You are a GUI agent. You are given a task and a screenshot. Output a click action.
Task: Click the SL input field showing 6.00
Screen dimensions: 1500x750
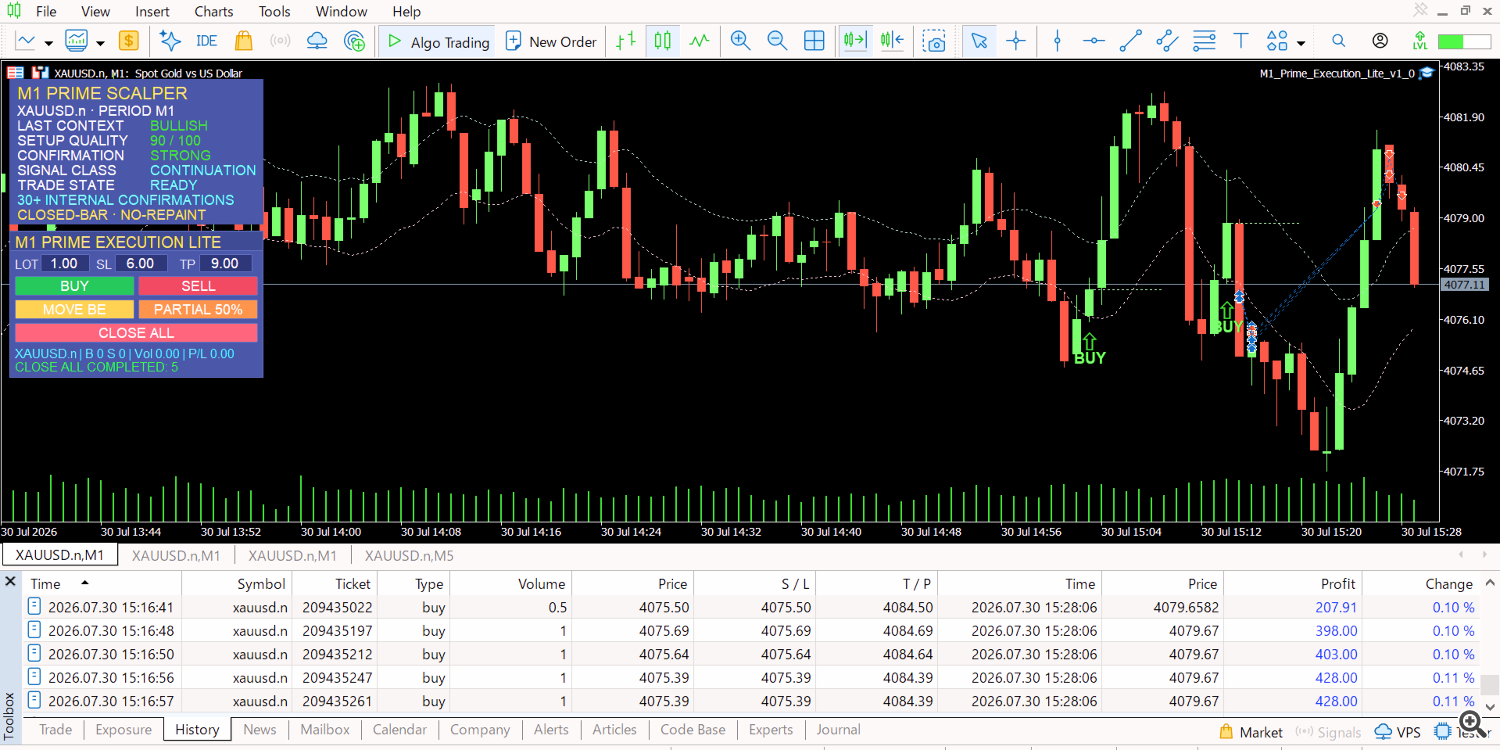pos(140,263)
